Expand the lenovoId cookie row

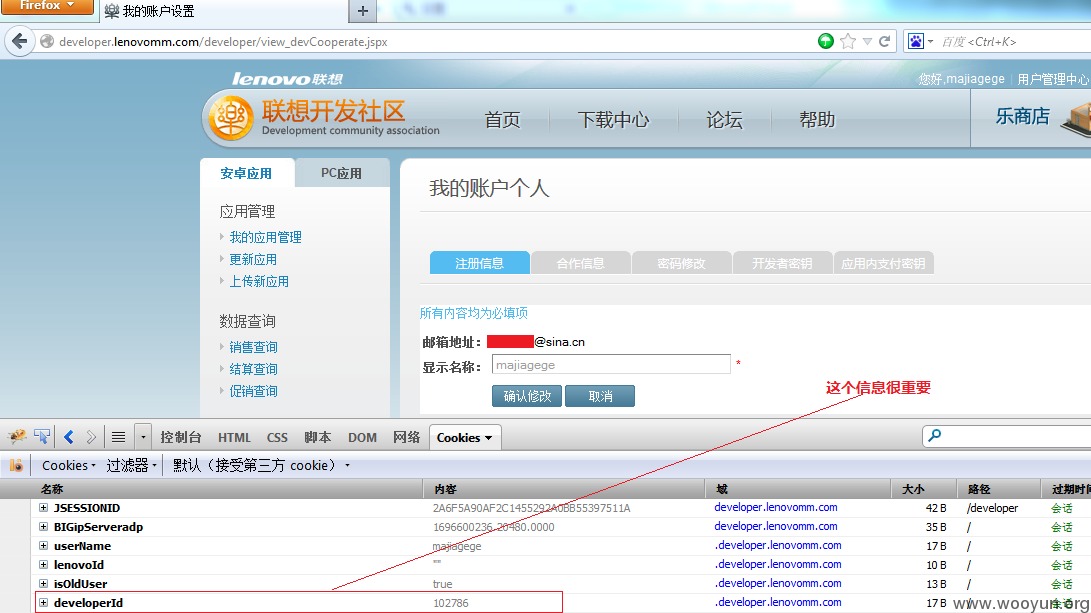43,564
